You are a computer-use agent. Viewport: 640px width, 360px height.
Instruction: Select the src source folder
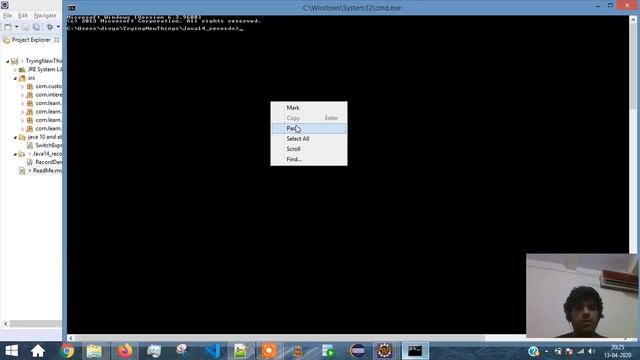click(x=31, y=78)
